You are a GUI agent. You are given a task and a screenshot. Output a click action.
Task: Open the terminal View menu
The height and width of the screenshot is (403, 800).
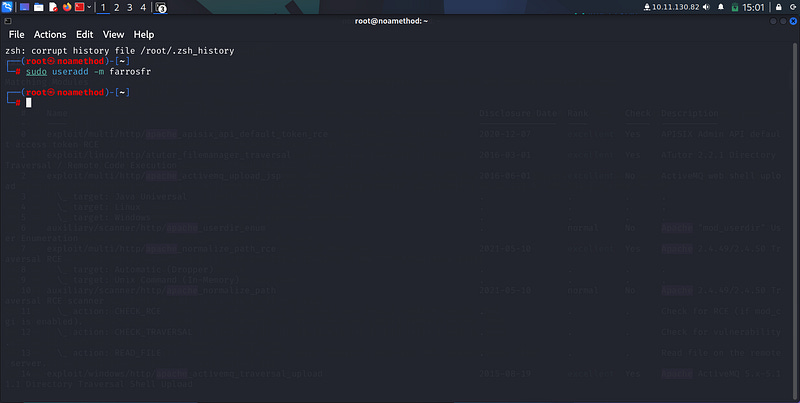(113, 35)
